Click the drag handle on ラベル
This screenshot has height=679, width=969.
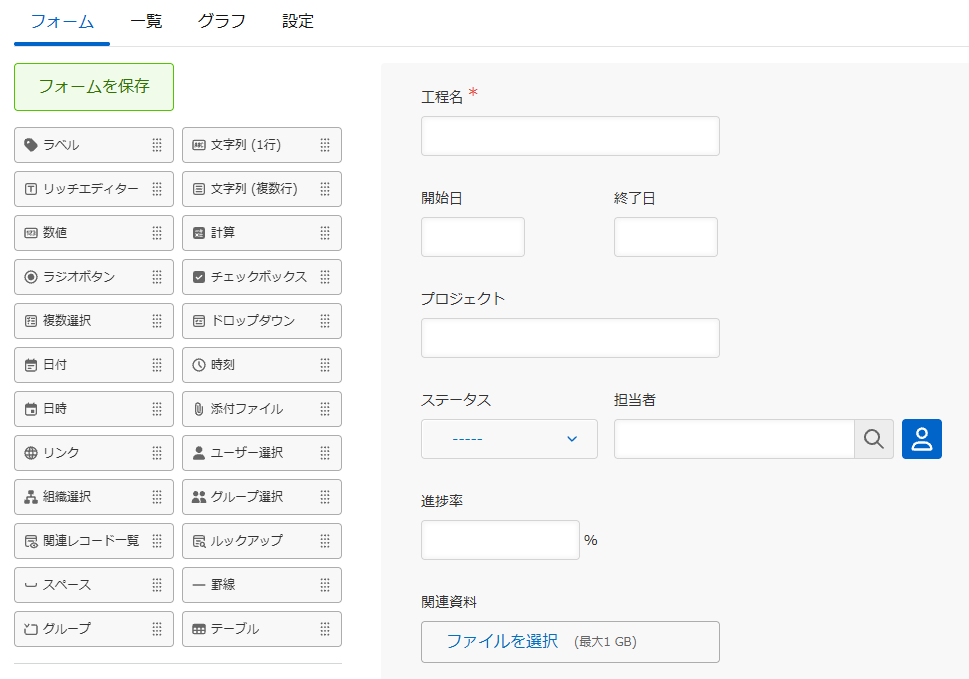pos(157,145)
